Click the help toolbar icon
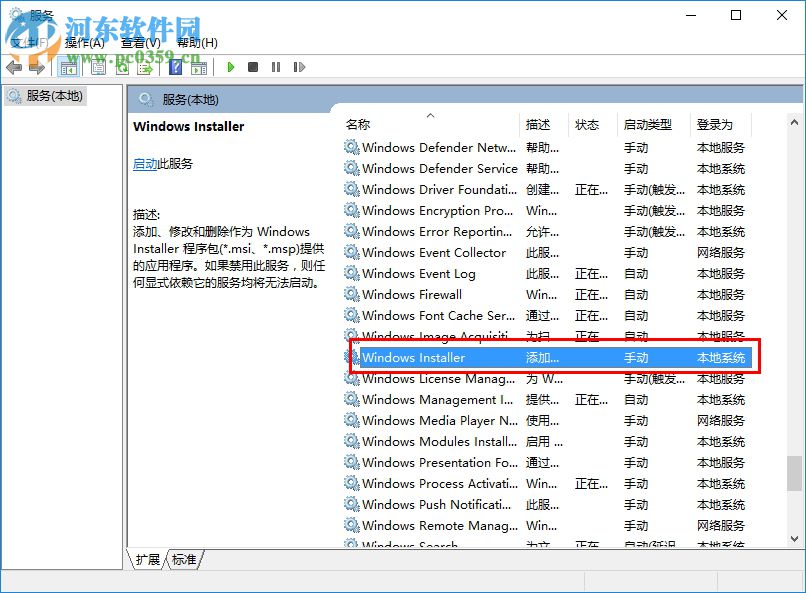The image size is (806, 593). click(x=177, y=67)
